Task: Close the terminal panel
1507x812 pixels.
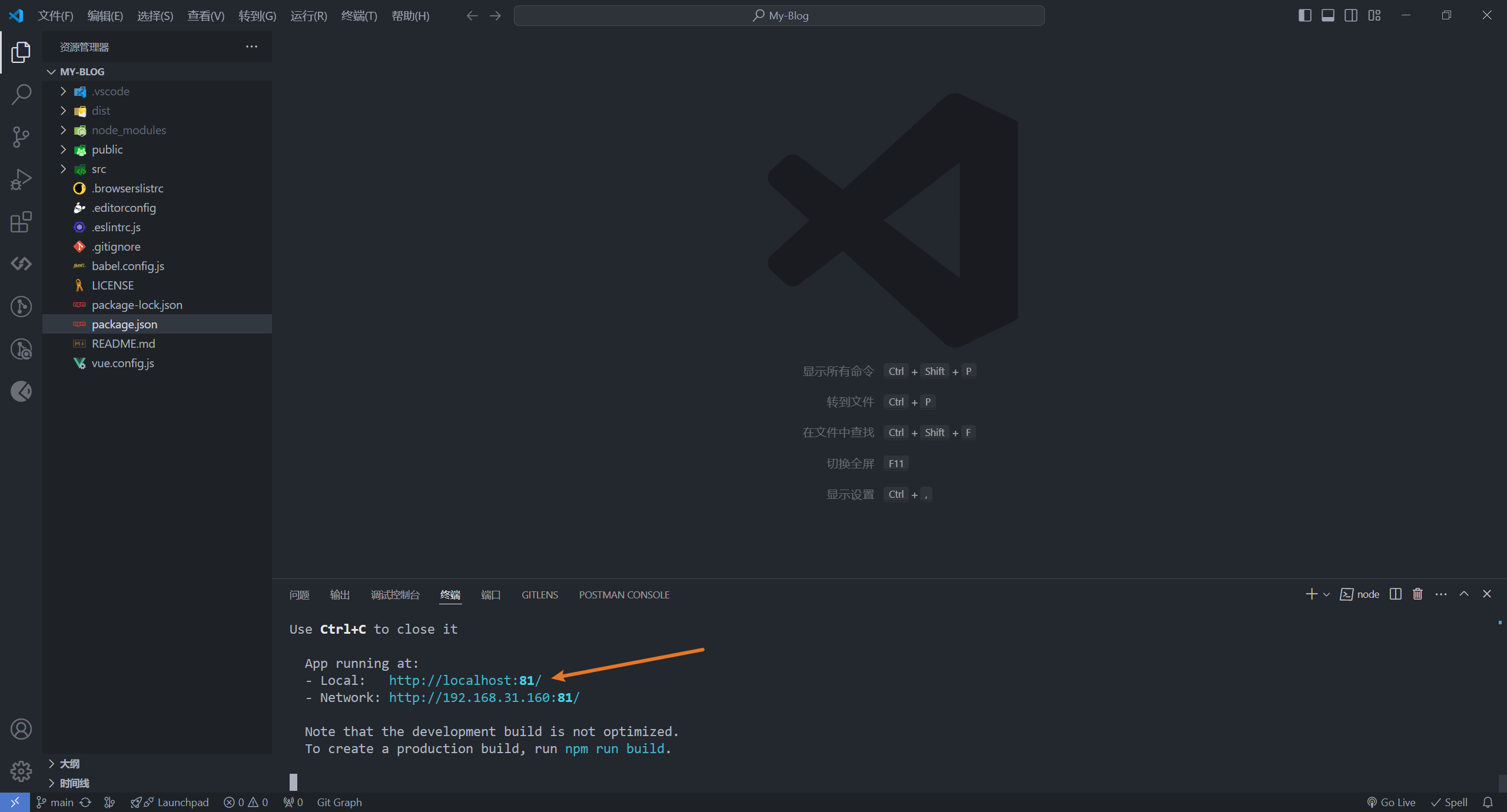Action: pyautogui.click(x=1487, y=594)
